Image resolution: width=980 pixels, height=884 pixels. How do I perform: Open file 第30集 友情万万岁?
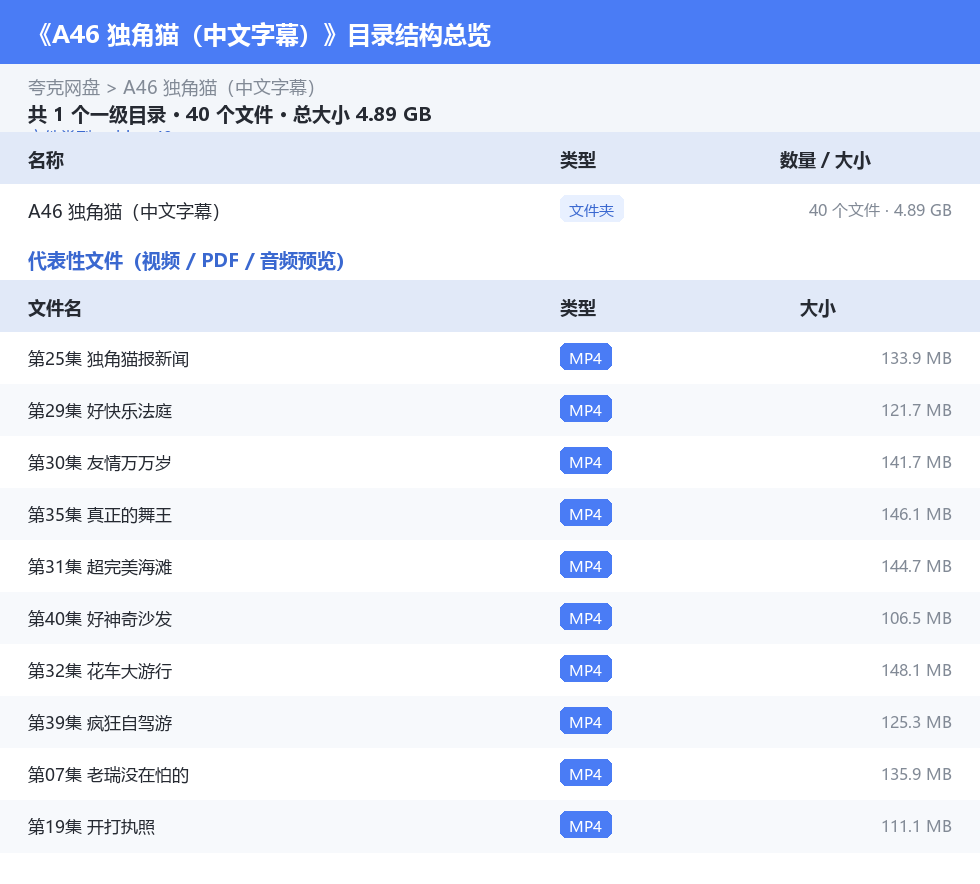[100, 463]
